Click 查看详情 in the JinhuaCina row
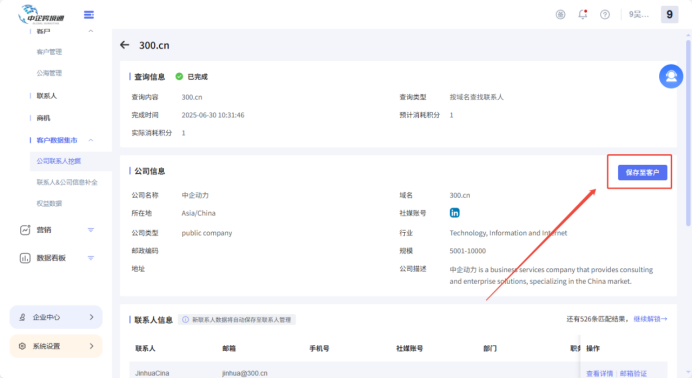Screen dimensions: 693x378 coord(599,374)
